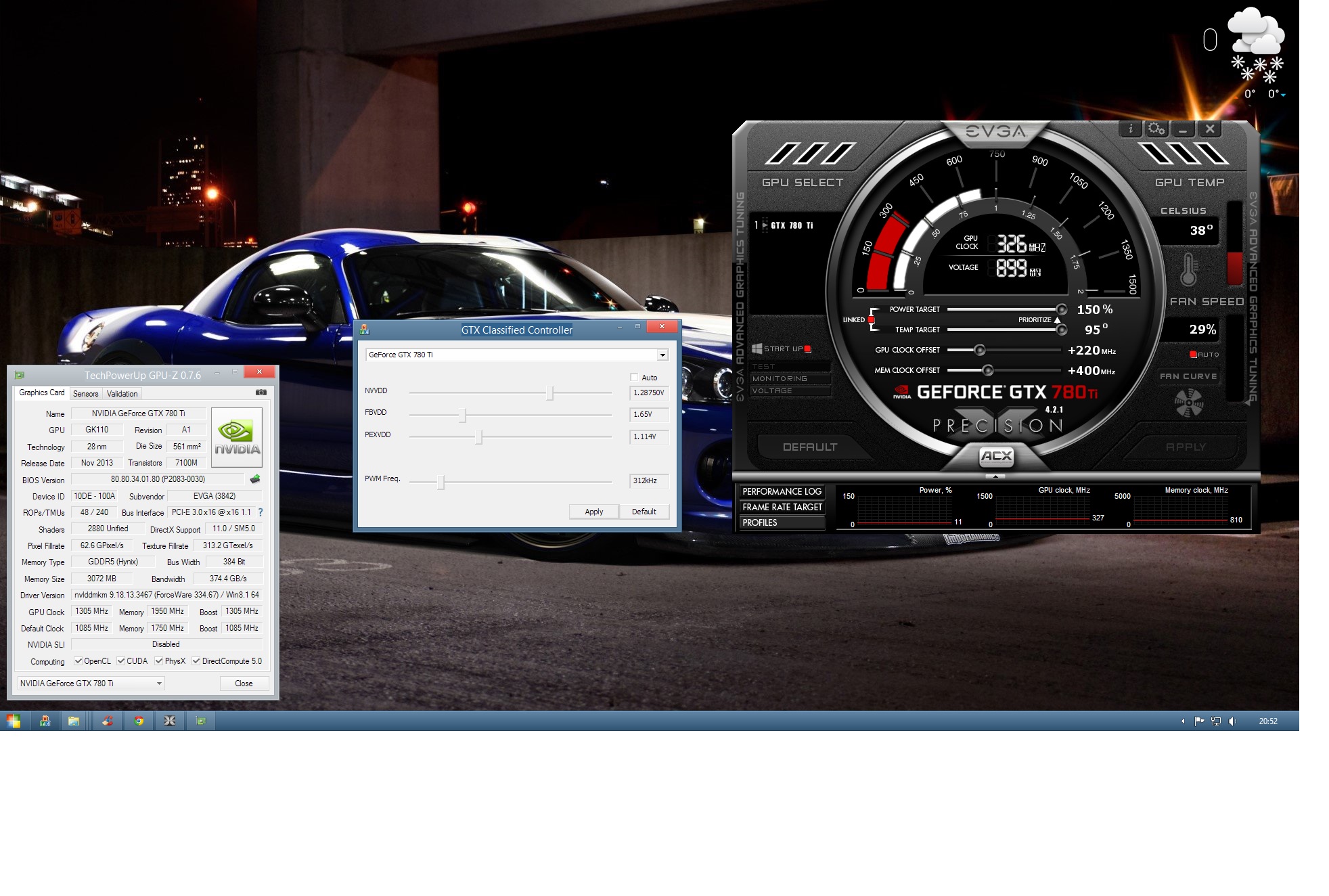Open the Monitoring button in Precision
Viewport: 1329px width, 896px height.
point(790,379)
